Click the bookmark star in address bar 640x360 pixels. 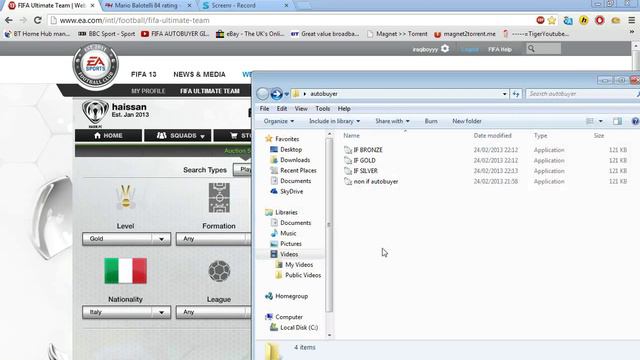click(552, 20)
